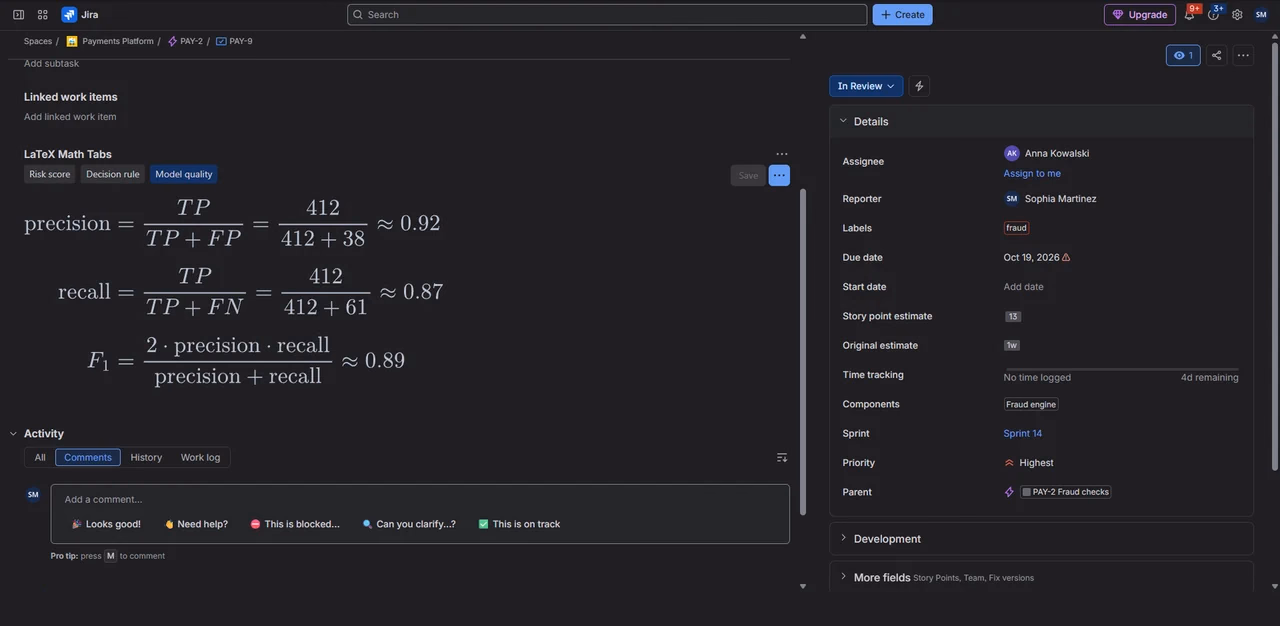
Task: Select the Risk score tab
Action: pyautogui.click(x=50, y=174)
